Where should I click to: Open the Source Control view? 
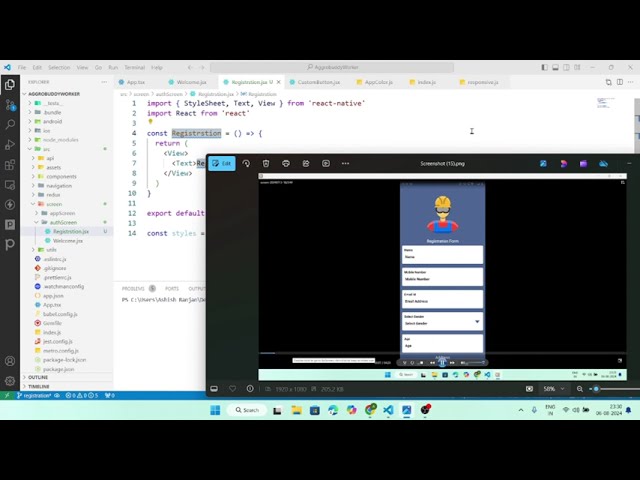point(10,104)
